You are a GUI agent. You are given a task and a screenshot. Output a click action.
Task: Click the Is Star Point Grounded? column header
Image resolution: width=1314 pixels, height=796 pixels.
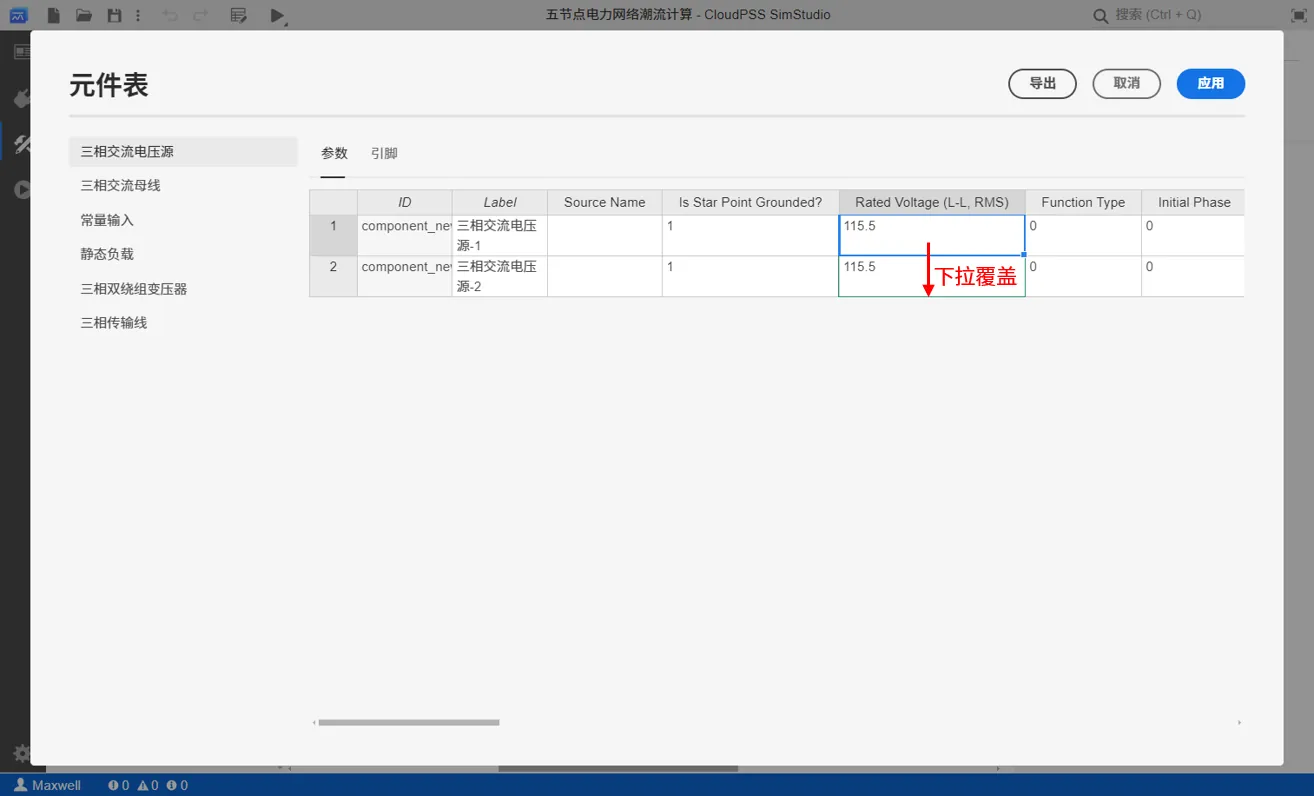750,202
